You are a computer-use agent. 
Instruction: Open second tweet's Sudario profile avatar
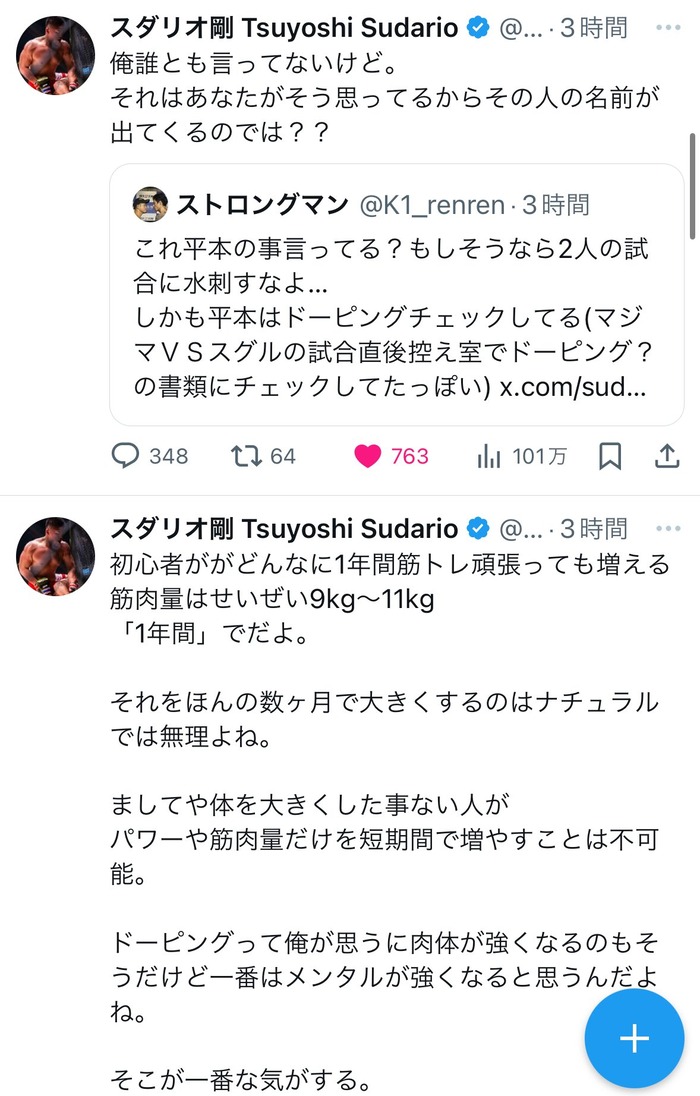pos(55,556)
